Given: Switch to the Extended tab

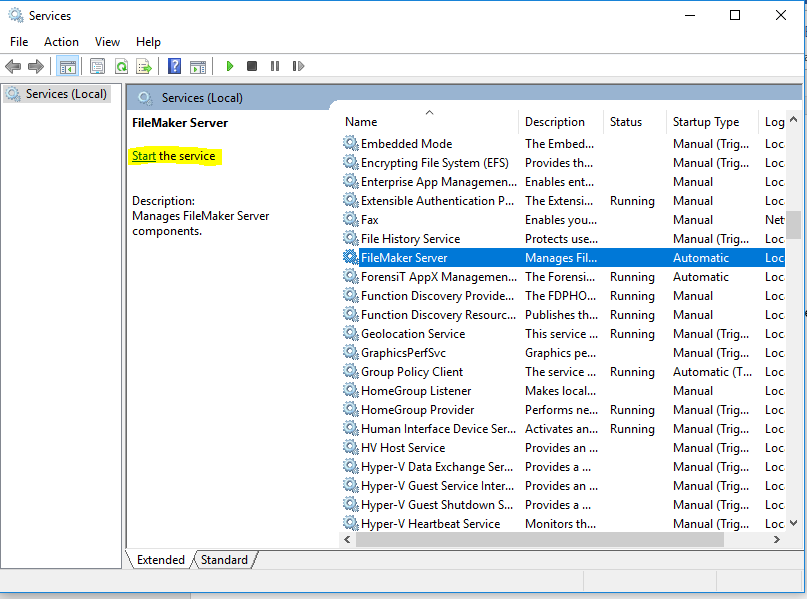Looking at the screenshot, I should (161, 560).
